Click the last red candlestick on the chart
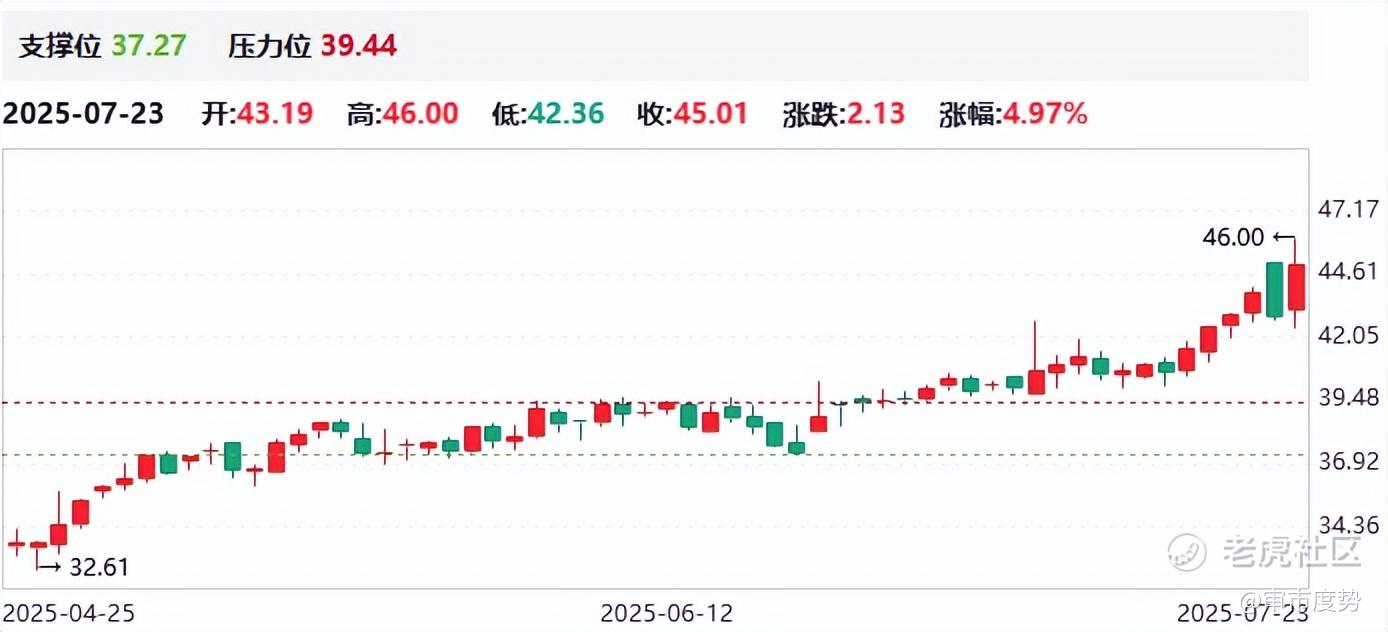 coord(1297,287)
